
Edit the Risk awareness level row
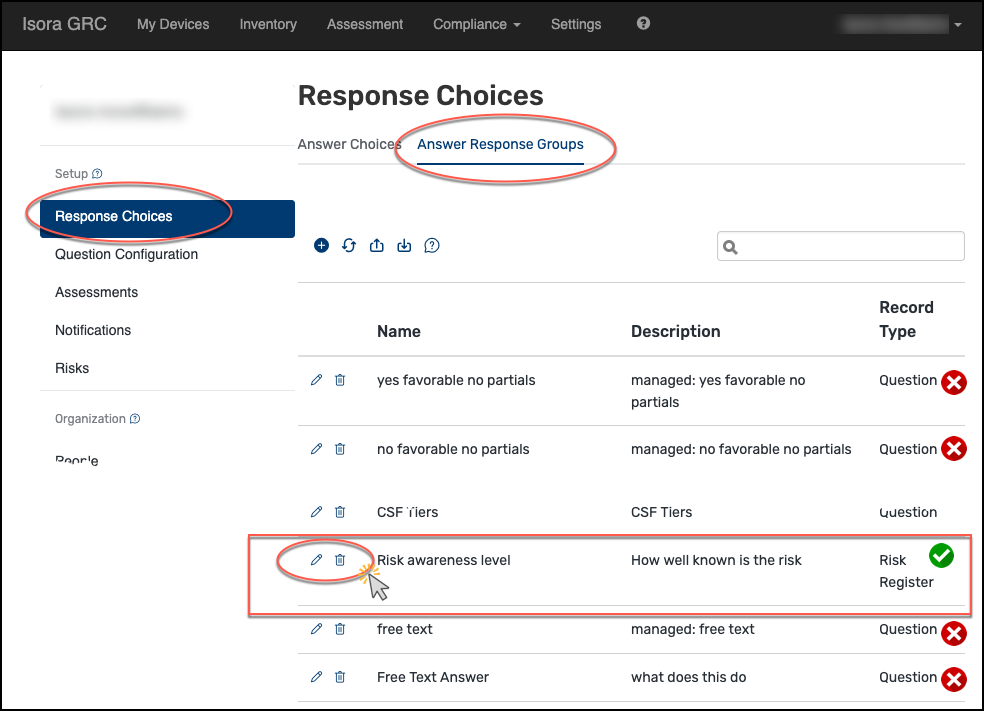[317, 560]
